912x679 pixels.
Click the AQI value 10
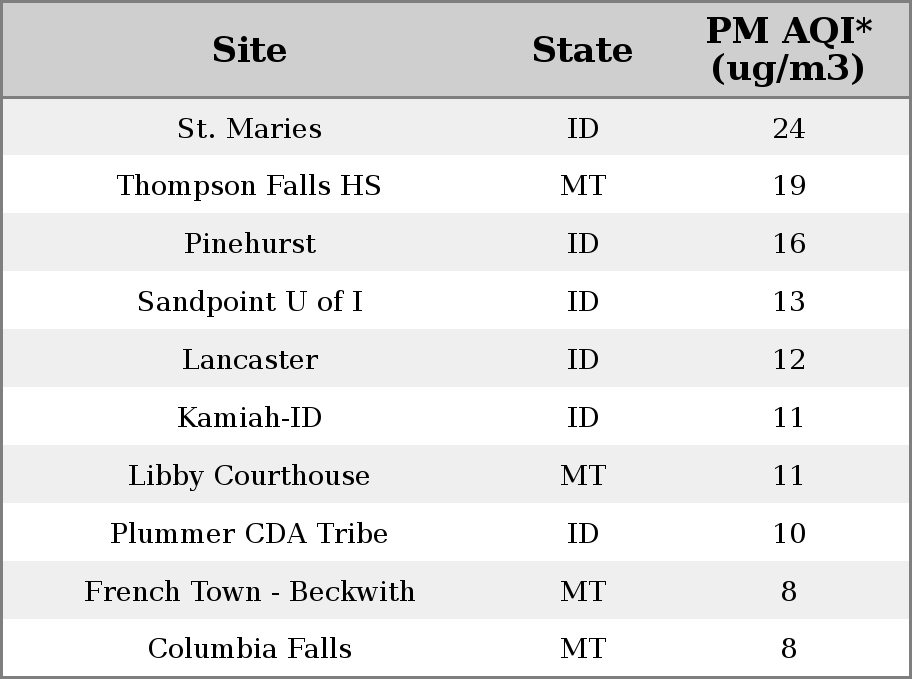pyautogui.click(x=789, y=533)
